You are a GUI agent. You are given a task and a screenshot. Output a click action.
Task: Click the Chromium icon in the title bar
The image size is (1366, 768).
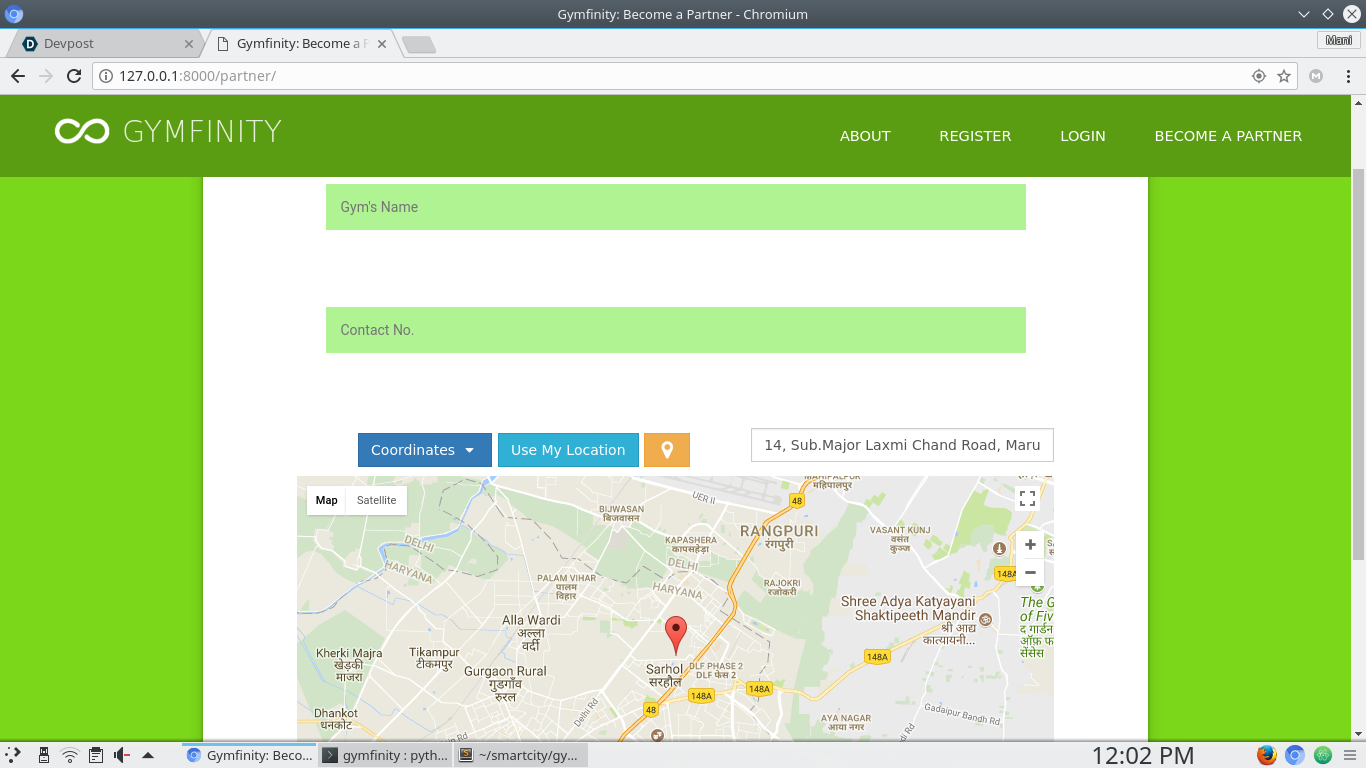[x=14, y=14]
